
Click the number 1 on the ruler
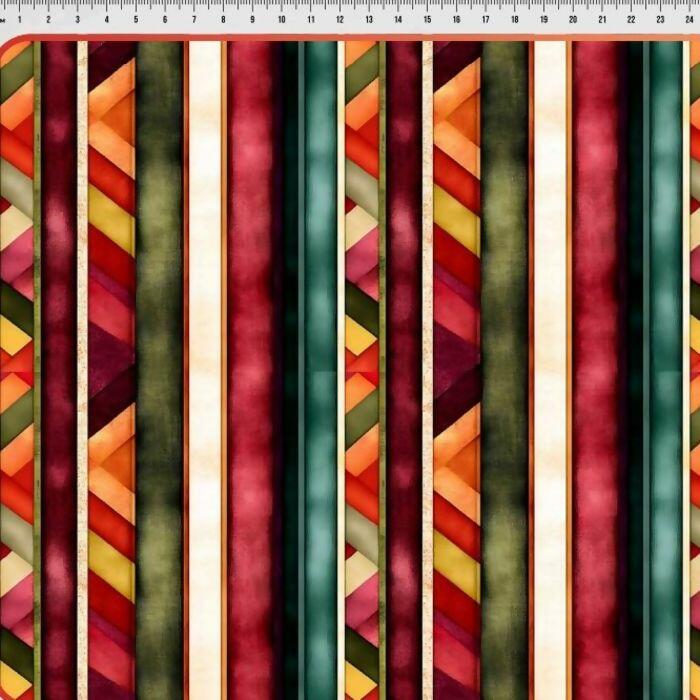pos(20,19)
